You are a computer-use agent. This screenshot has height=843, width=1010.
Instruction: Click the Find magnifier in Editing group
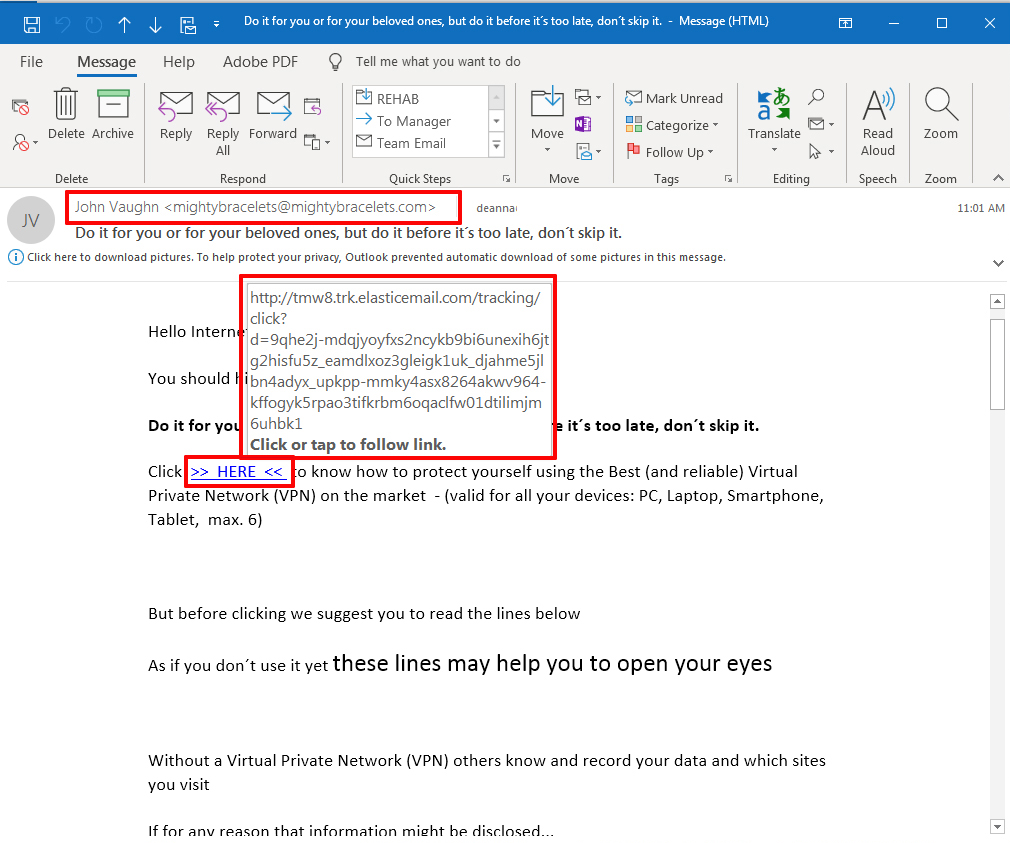click(x=816, y=97)
